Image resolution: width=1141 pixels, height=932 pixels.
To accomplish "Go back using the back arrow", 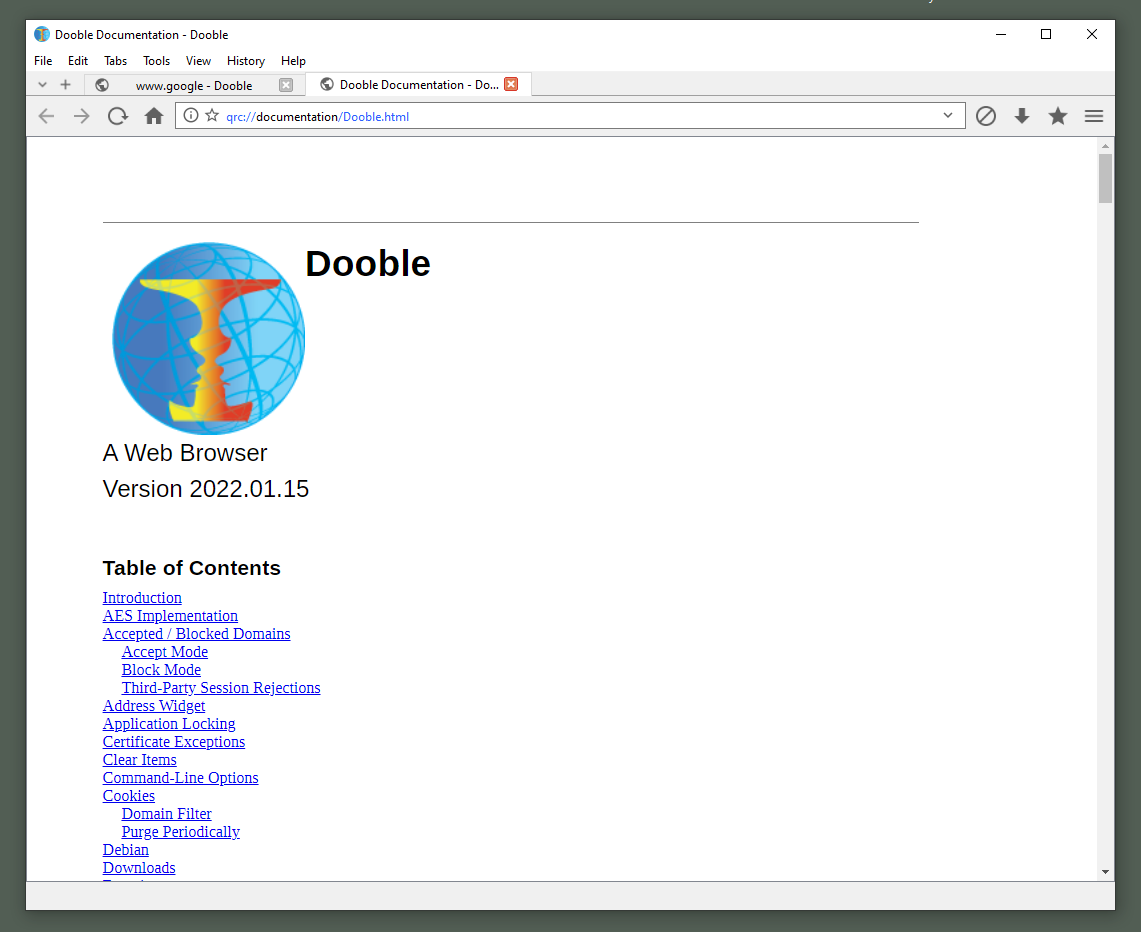I will [x=47, y=116].
